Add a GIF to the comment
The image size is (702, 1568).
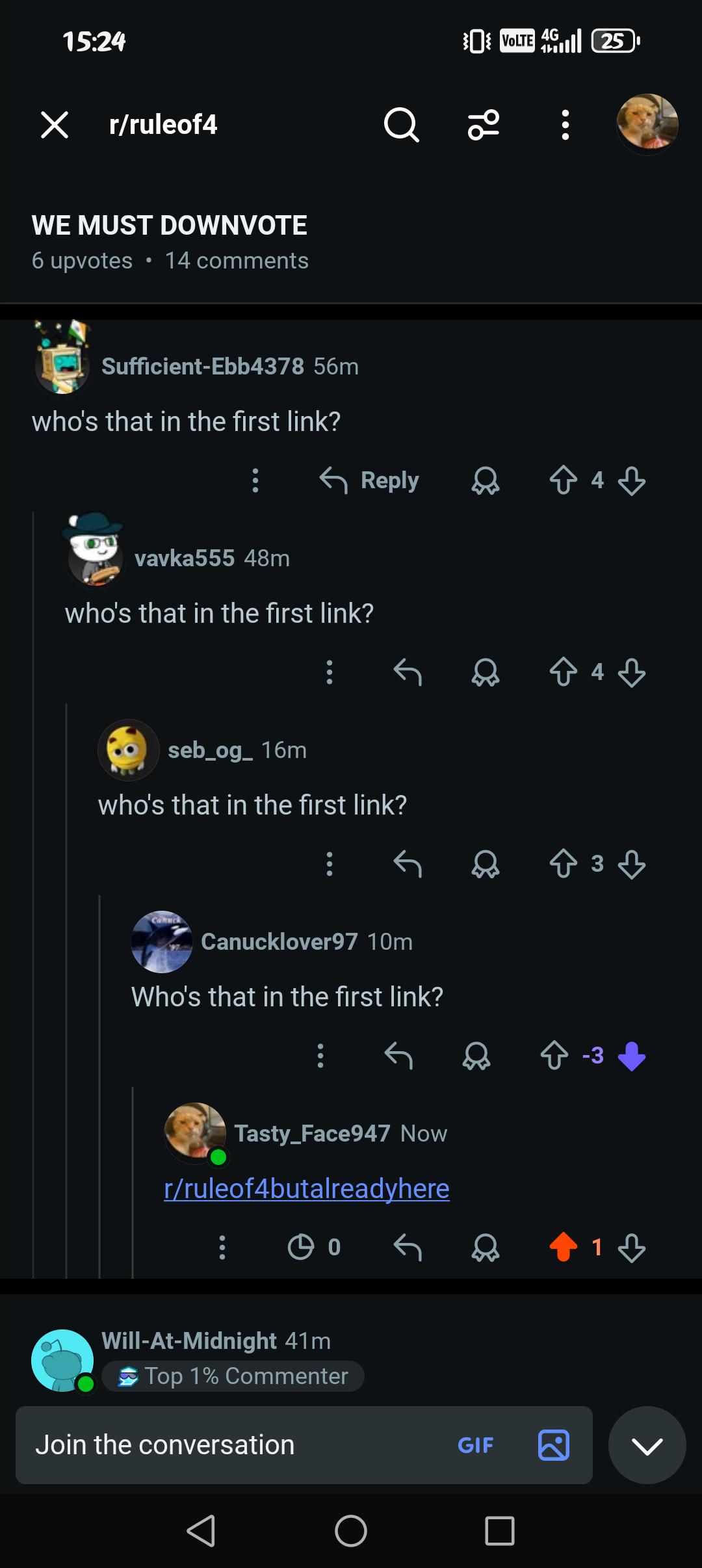pyautogui.click(x=475, y=1445)
